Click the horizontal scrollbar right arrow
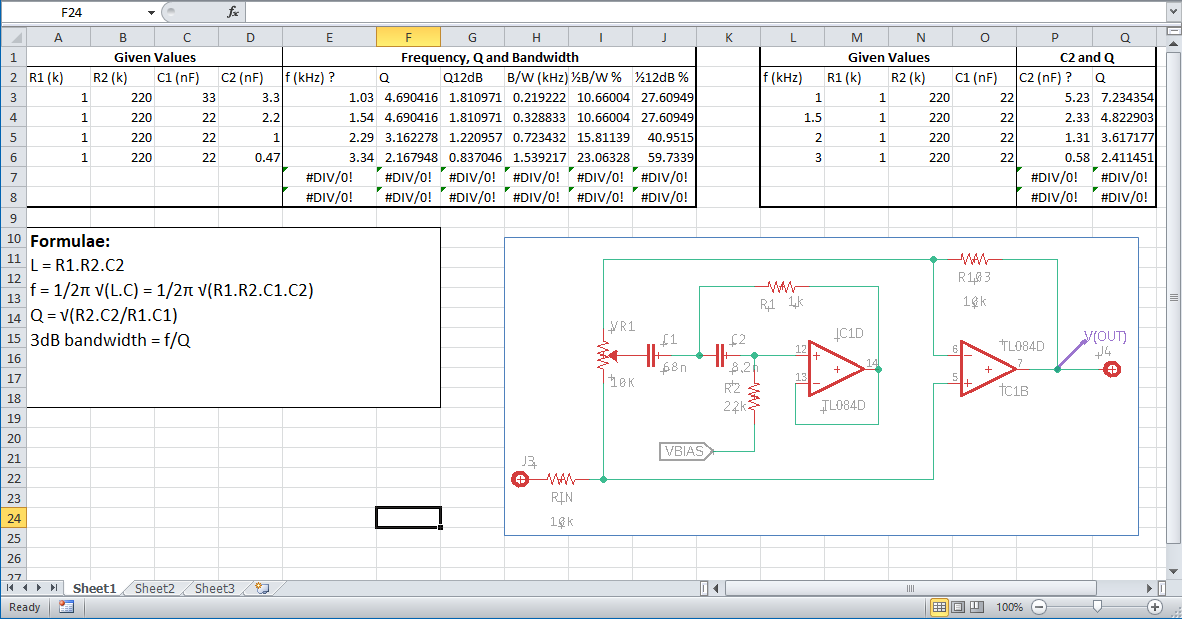The image size is (1182, 619). [1149, 588]
